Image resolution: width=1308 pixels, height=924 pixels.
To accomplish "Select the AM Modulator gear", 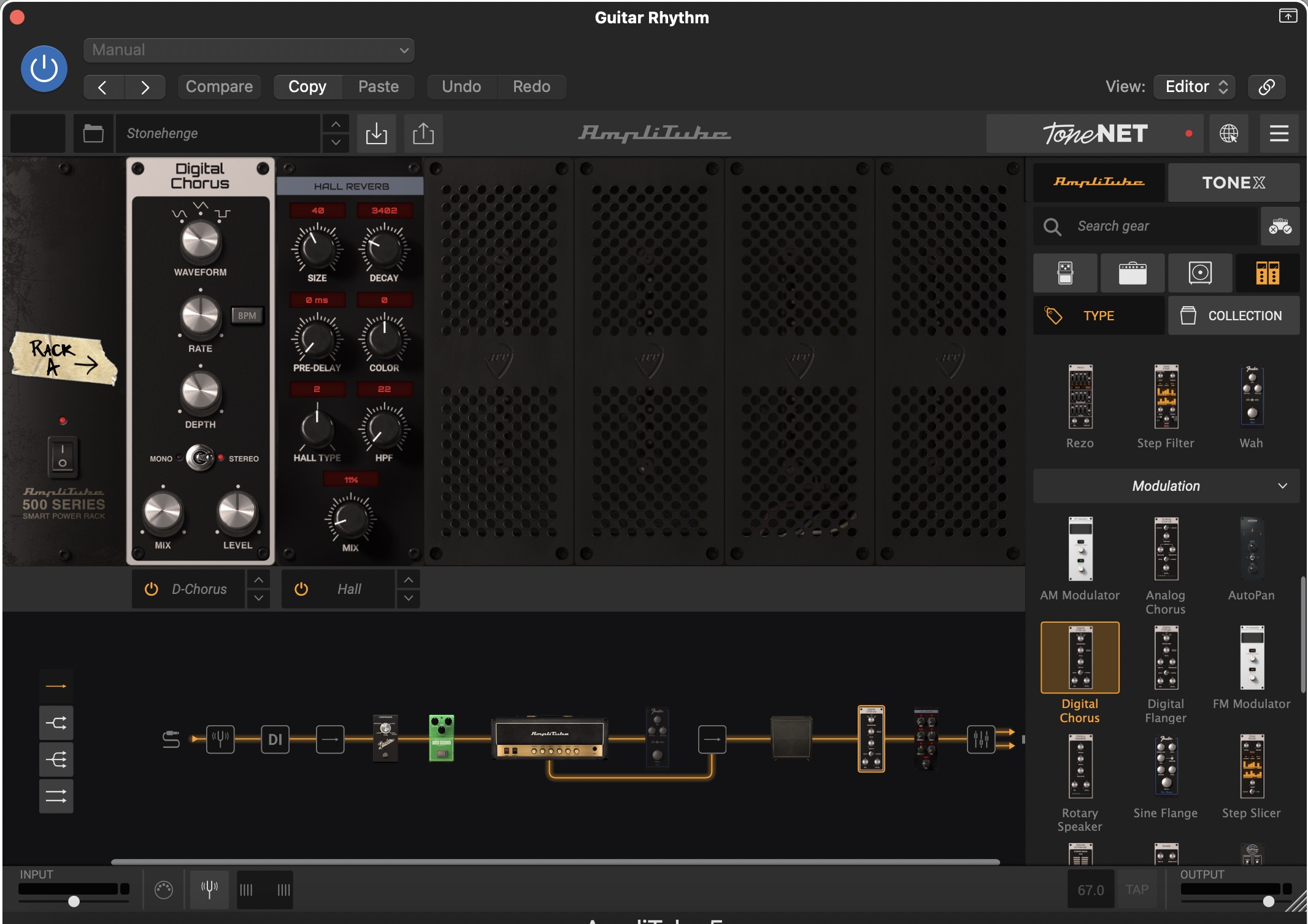I will coord(1080,558).
